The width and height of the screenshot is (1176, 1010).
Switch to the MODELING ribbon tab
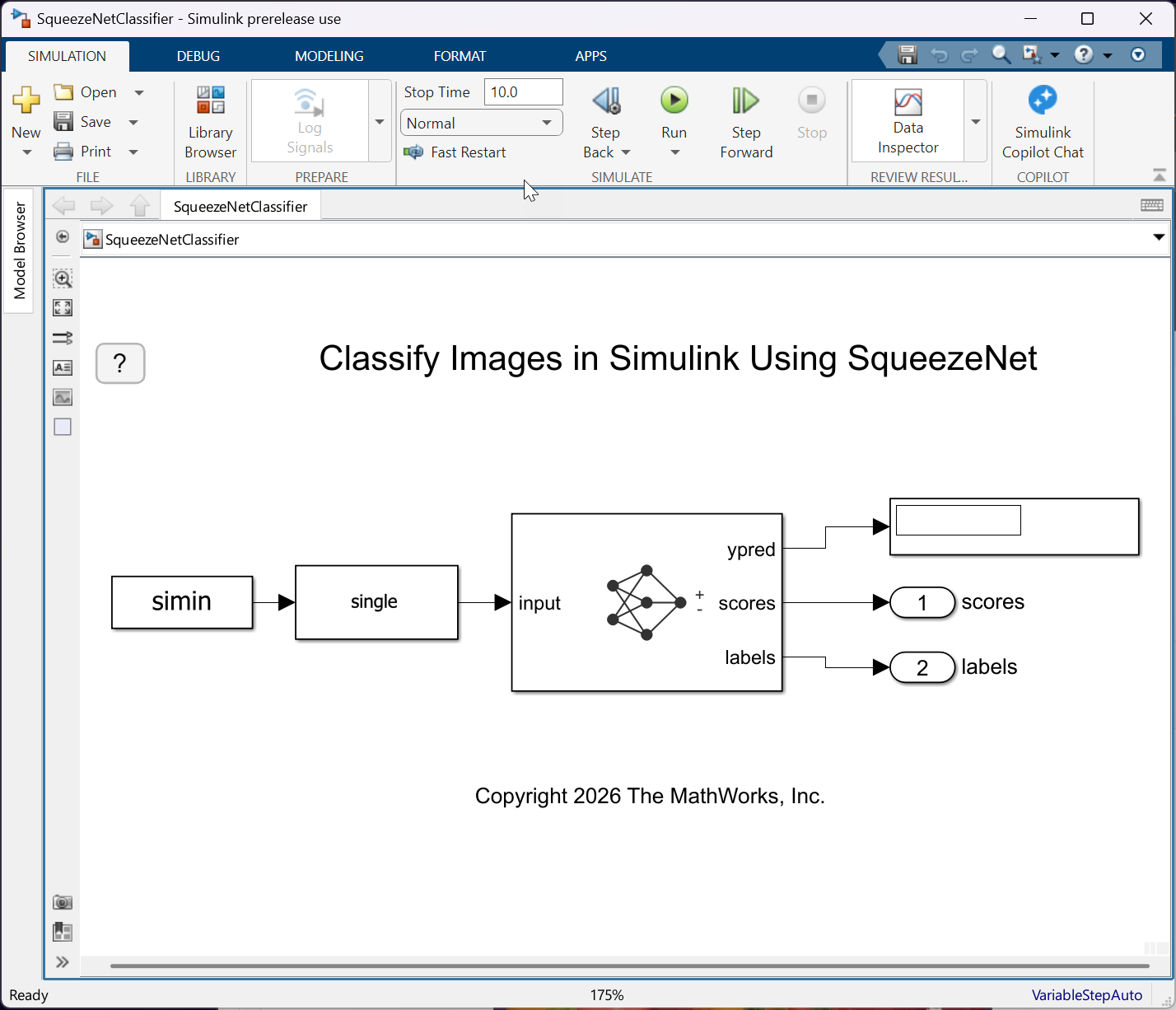[329, 55]
